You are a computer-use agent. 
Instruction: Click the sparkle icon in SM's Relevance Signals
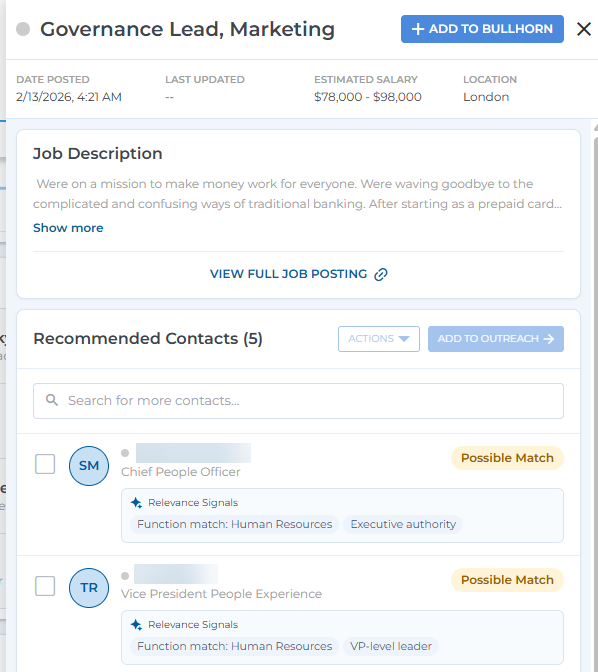click(136, 503)
